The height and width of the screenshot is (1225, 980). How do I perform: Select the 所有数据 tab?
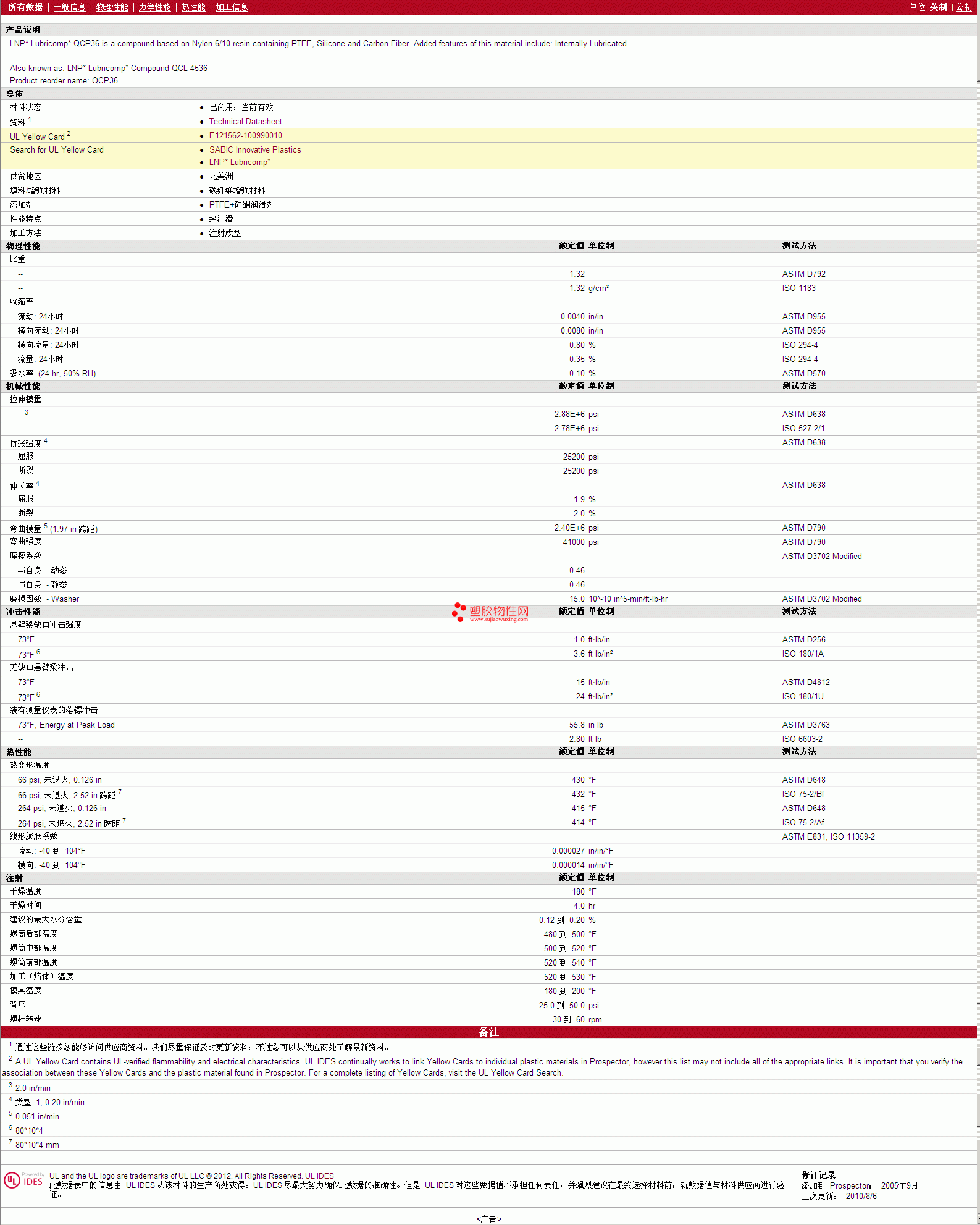click(x=25, y=7)
